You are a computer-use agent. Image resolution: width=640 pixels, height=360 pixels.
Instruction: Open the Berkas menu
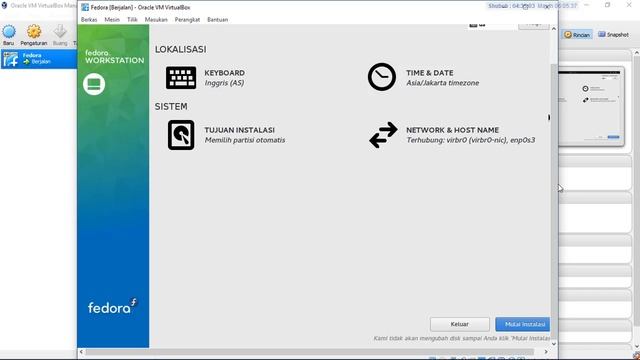point(89,20)
